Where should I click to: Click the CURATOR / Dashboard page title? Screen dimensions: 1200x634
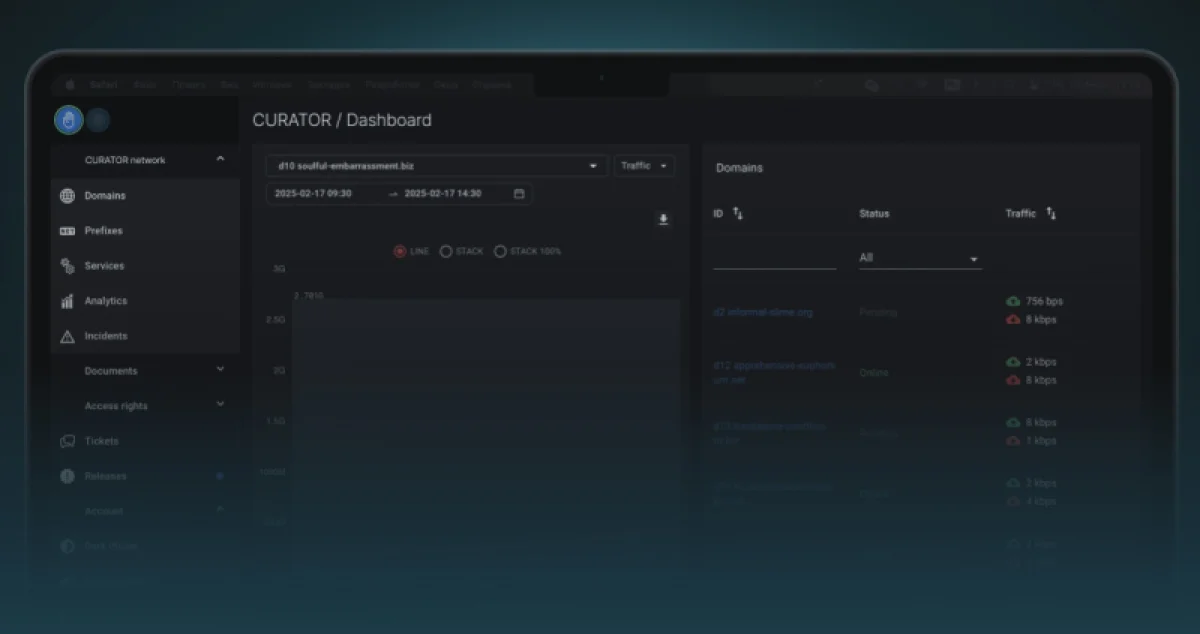point(342,120)
